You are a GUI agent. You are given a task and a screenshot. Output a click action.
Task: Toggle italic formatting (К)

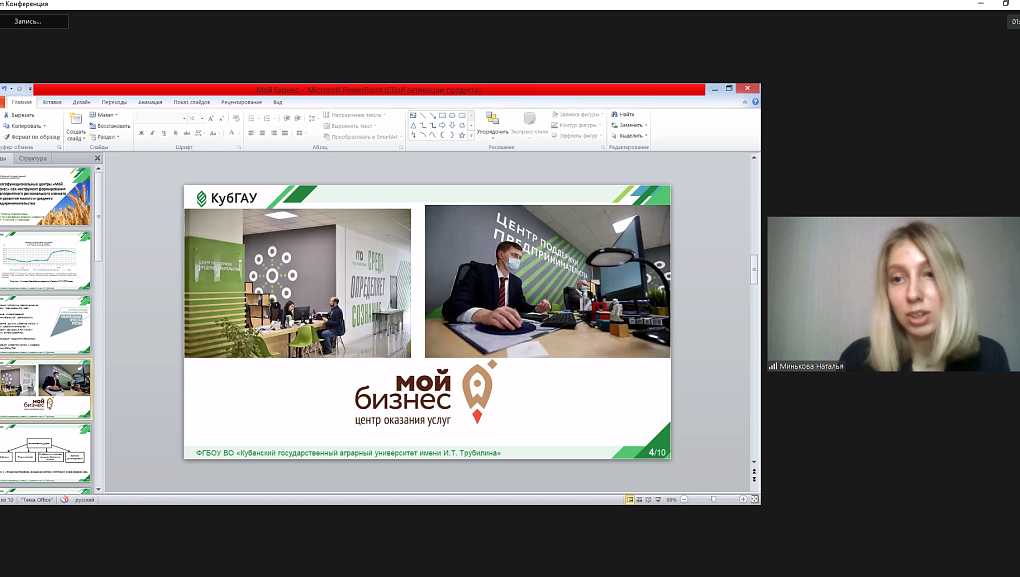click(x=153, y=133)
